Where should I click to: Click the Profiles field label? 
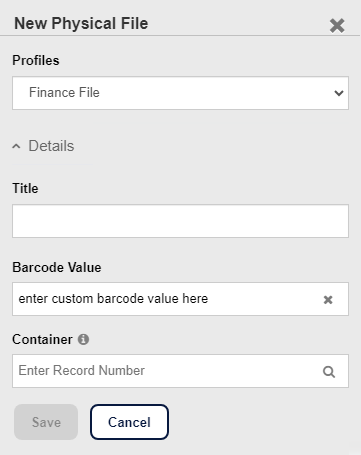pos(36,61)
